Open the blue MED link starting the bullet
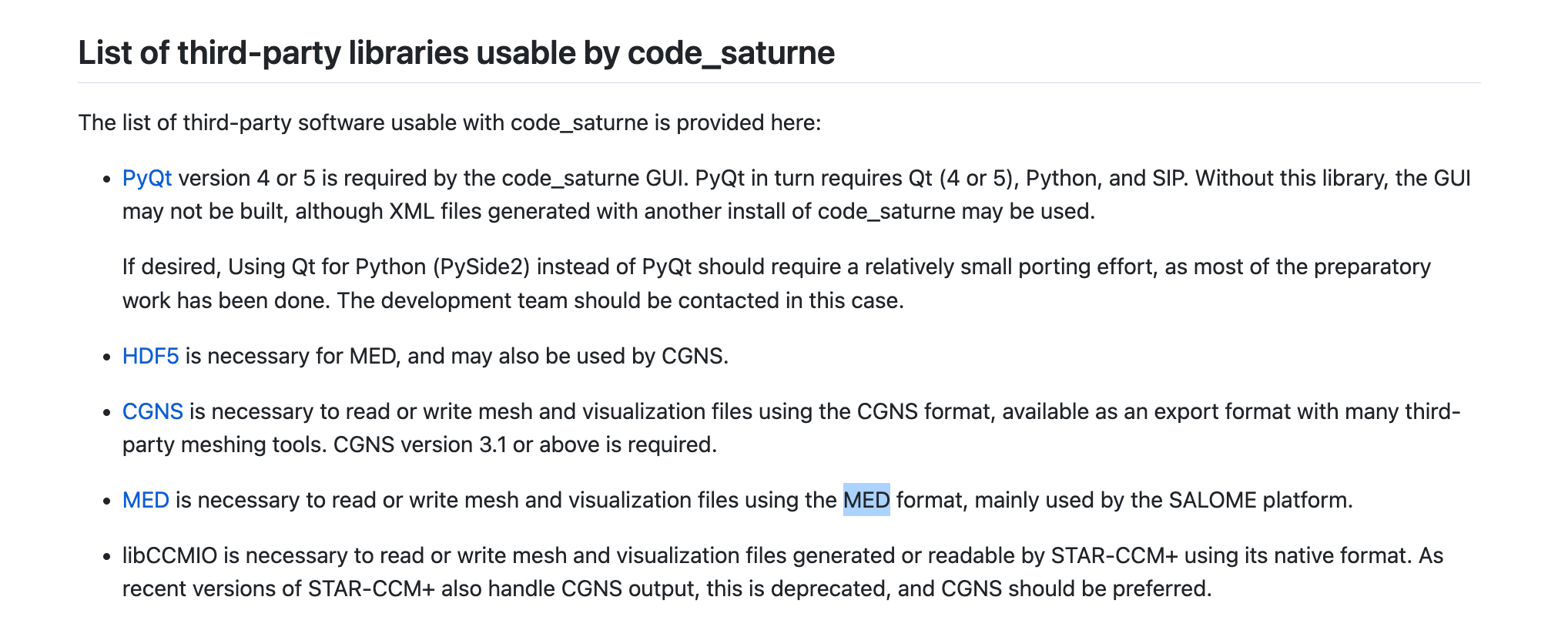The height and width of the screenshot is (627, 1568). click(x=146, y=501)
